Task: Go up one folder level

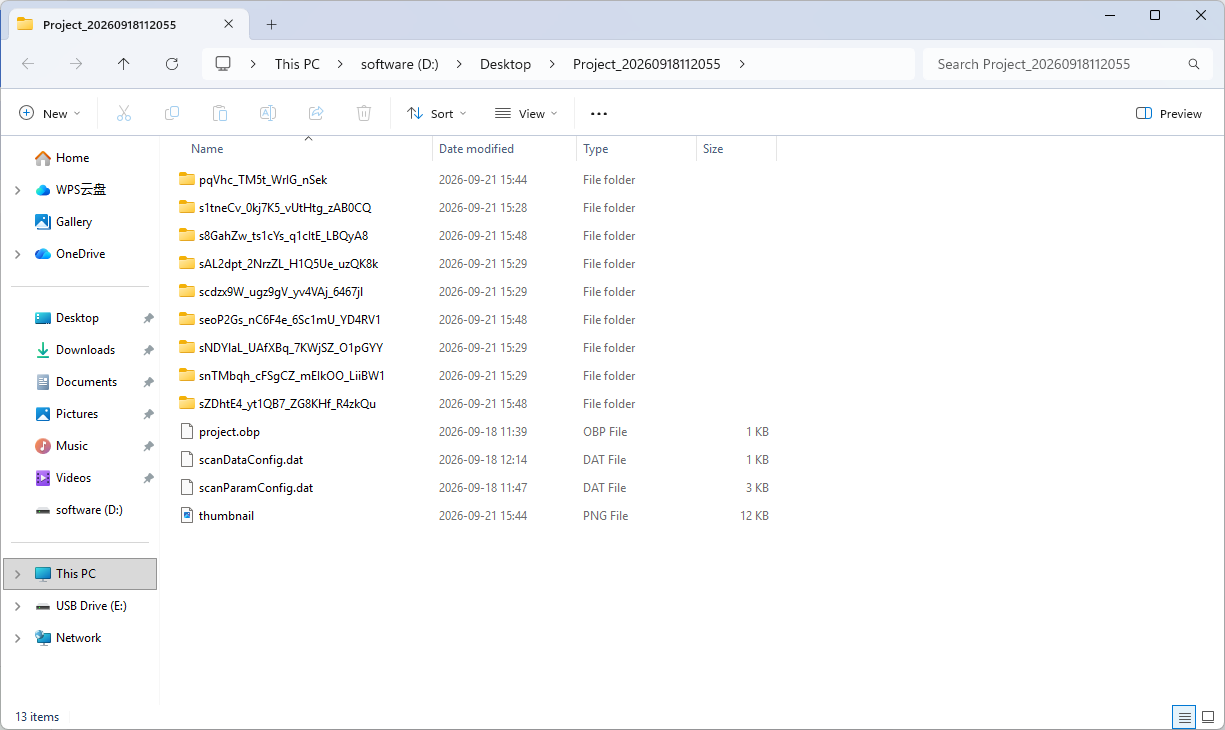Action: point(124,64)
